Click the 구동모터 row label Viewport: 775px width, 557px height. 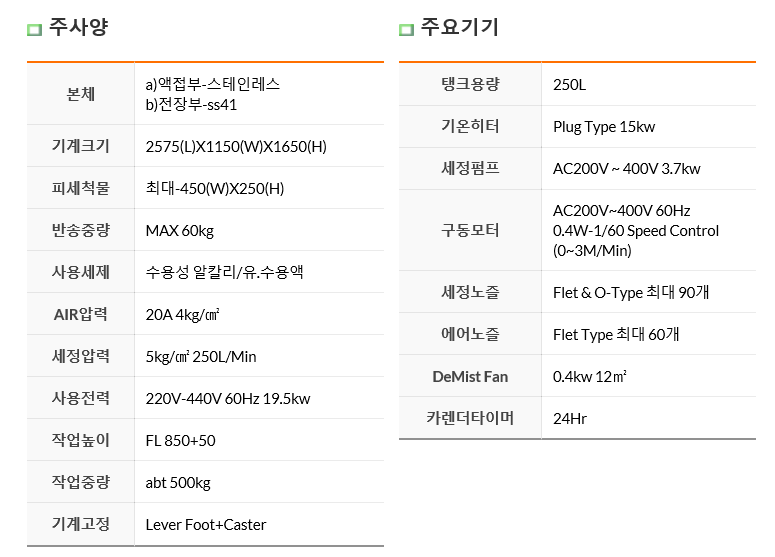point(470,230)
